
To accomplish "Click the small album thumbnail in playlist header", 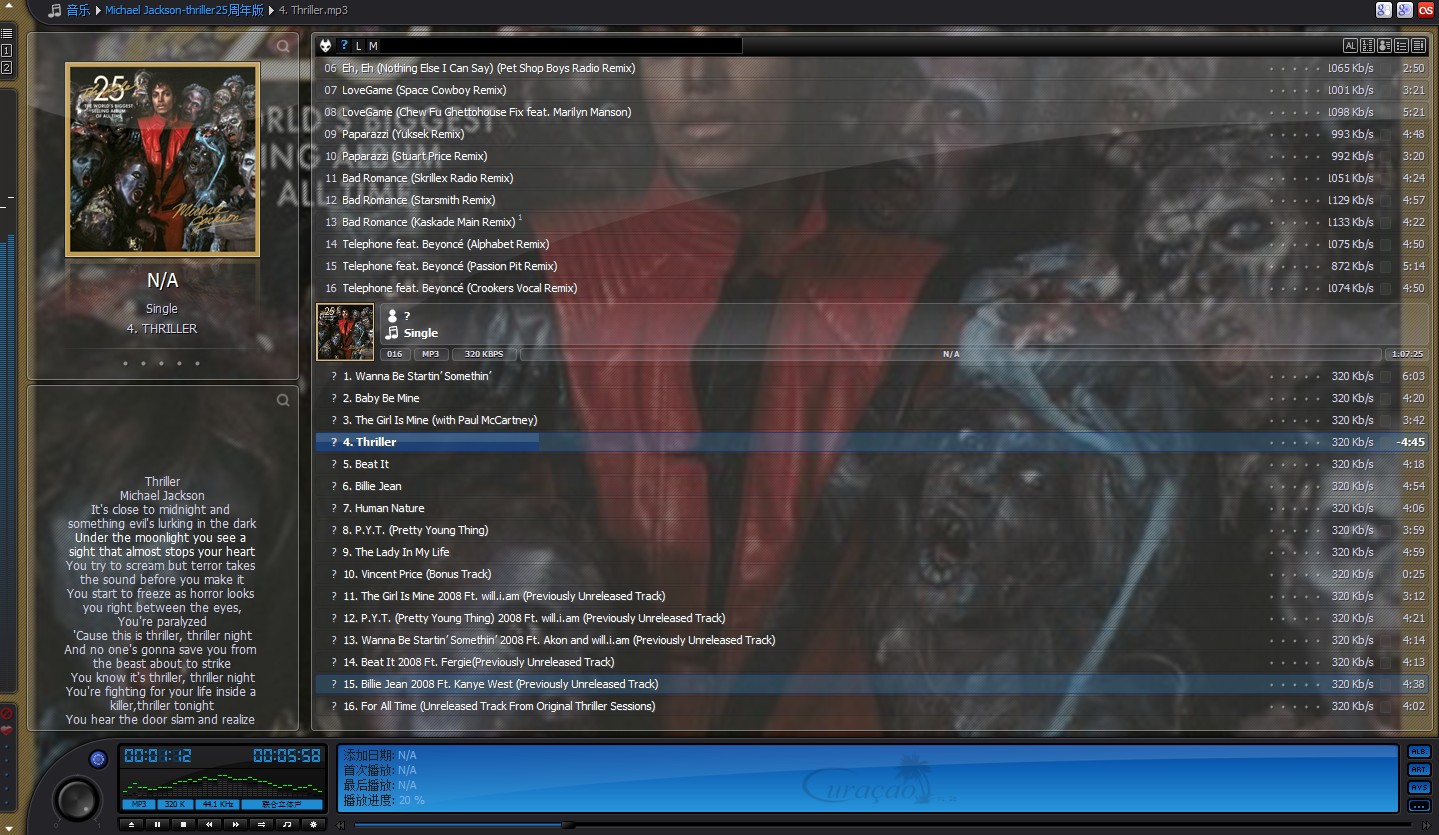I will click(x=345, y=332).
